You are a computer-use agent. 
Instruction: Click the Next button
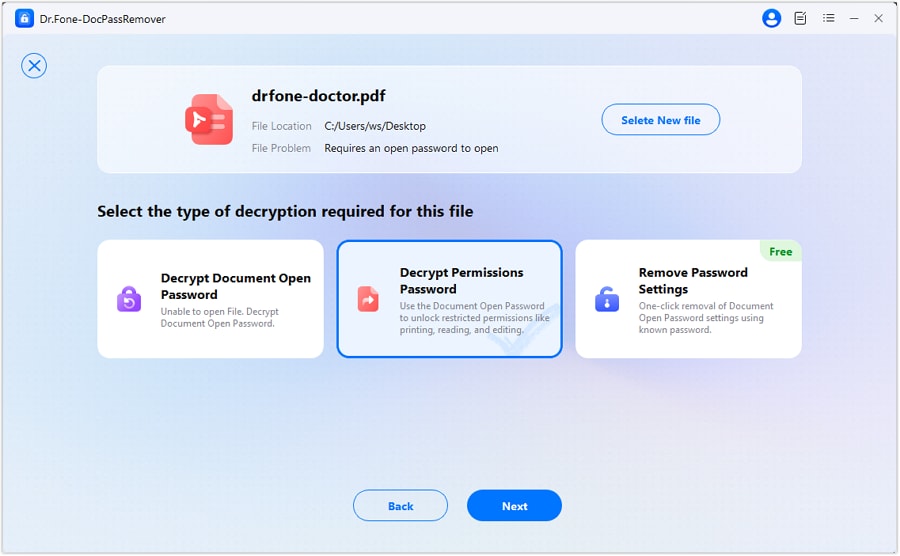click(x=514, y=506)
